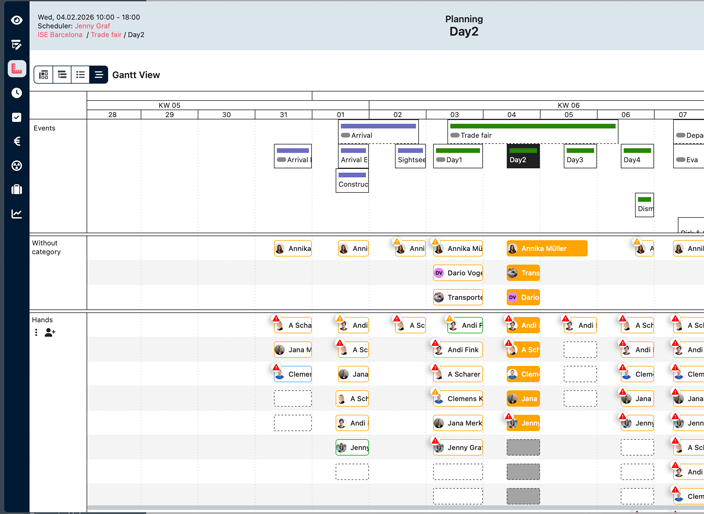
Task: Select the Gantt view toggle button
Action: point(98,75)
